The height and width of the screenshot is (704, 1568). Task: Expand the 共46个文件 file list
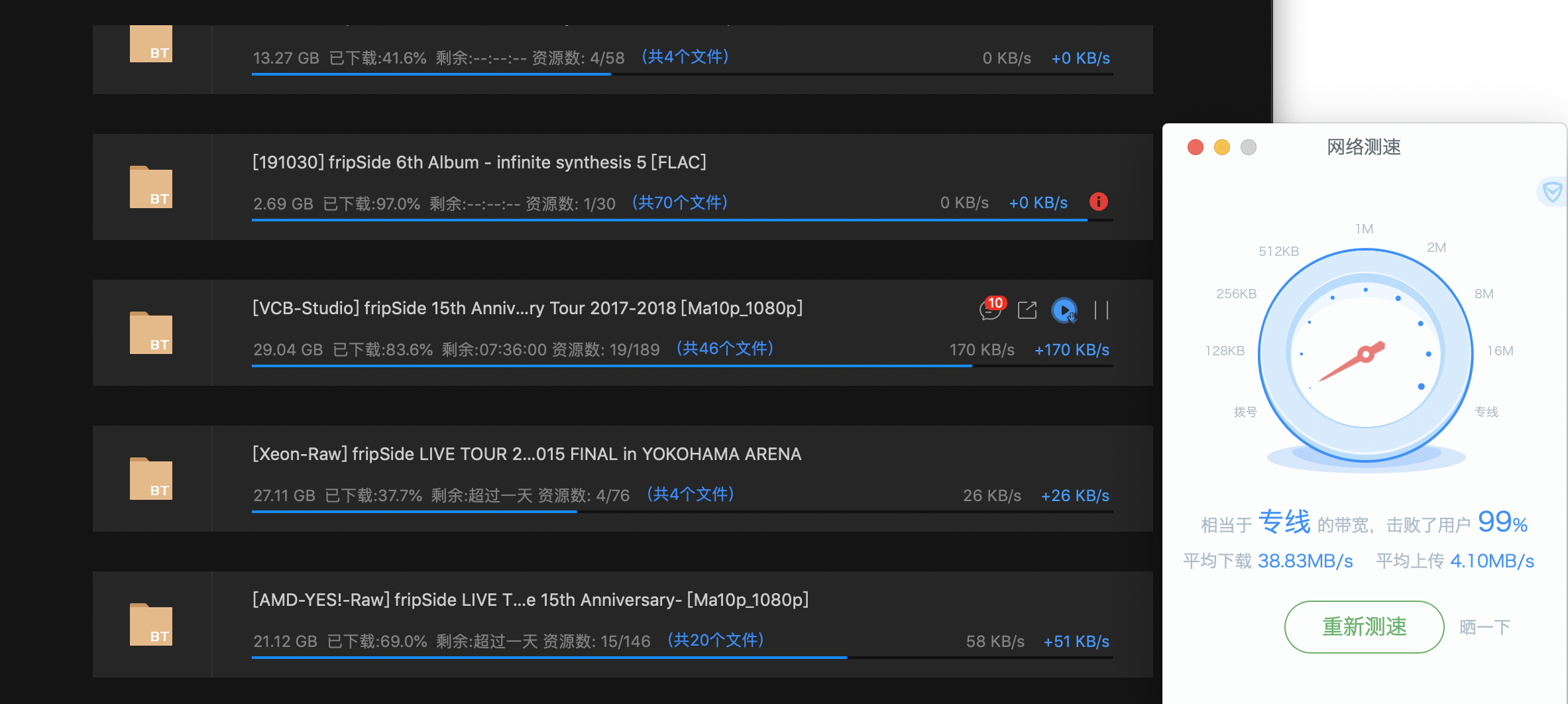pos(725,349)
